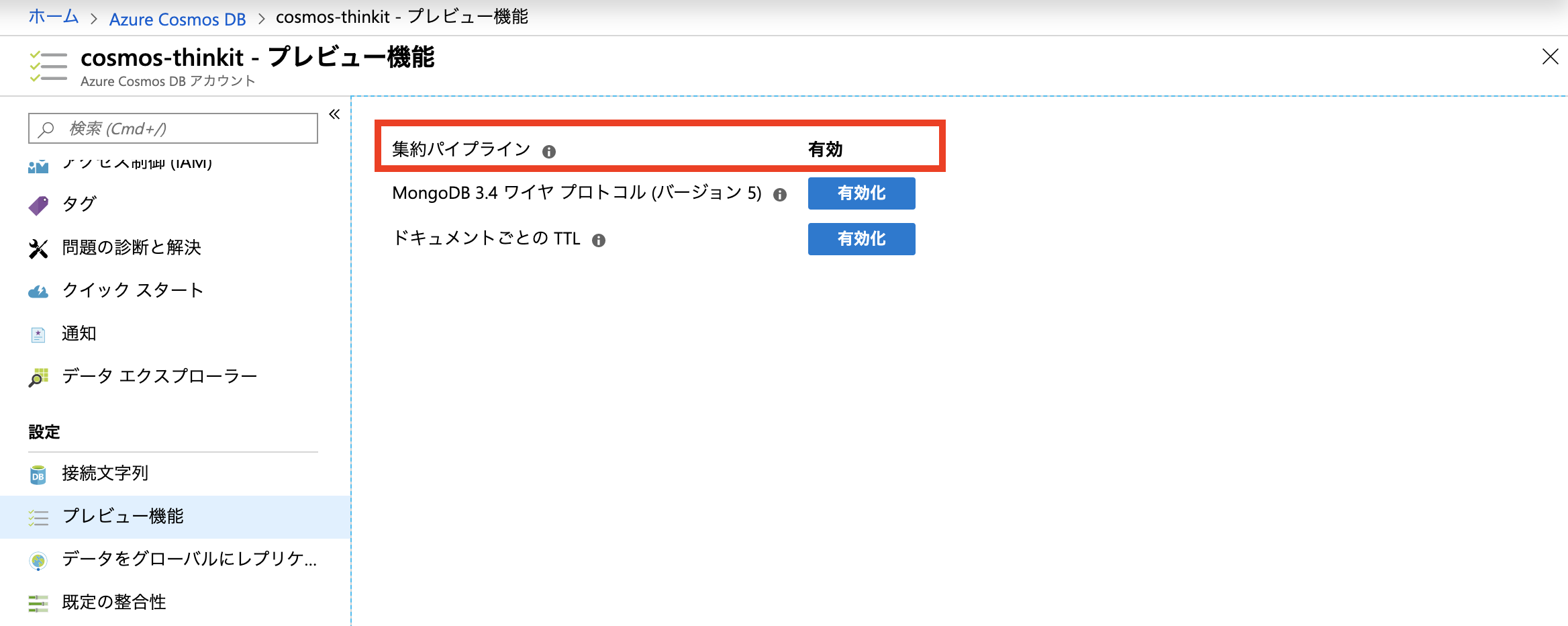Screen dimensions: 1568x626
Task: Select プレビュー機能 in the sidebar
Action: click(x=175, y=517)
